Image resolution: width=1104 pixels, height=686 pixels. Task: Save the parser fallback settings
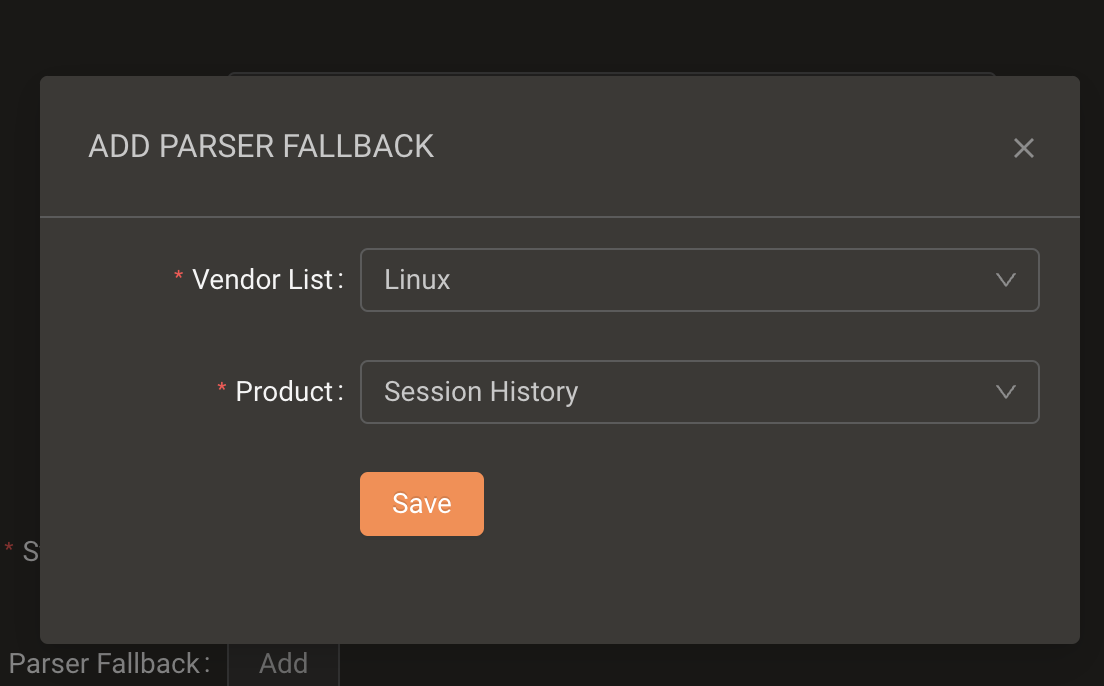pyautogui.click(x=422, y=504)
